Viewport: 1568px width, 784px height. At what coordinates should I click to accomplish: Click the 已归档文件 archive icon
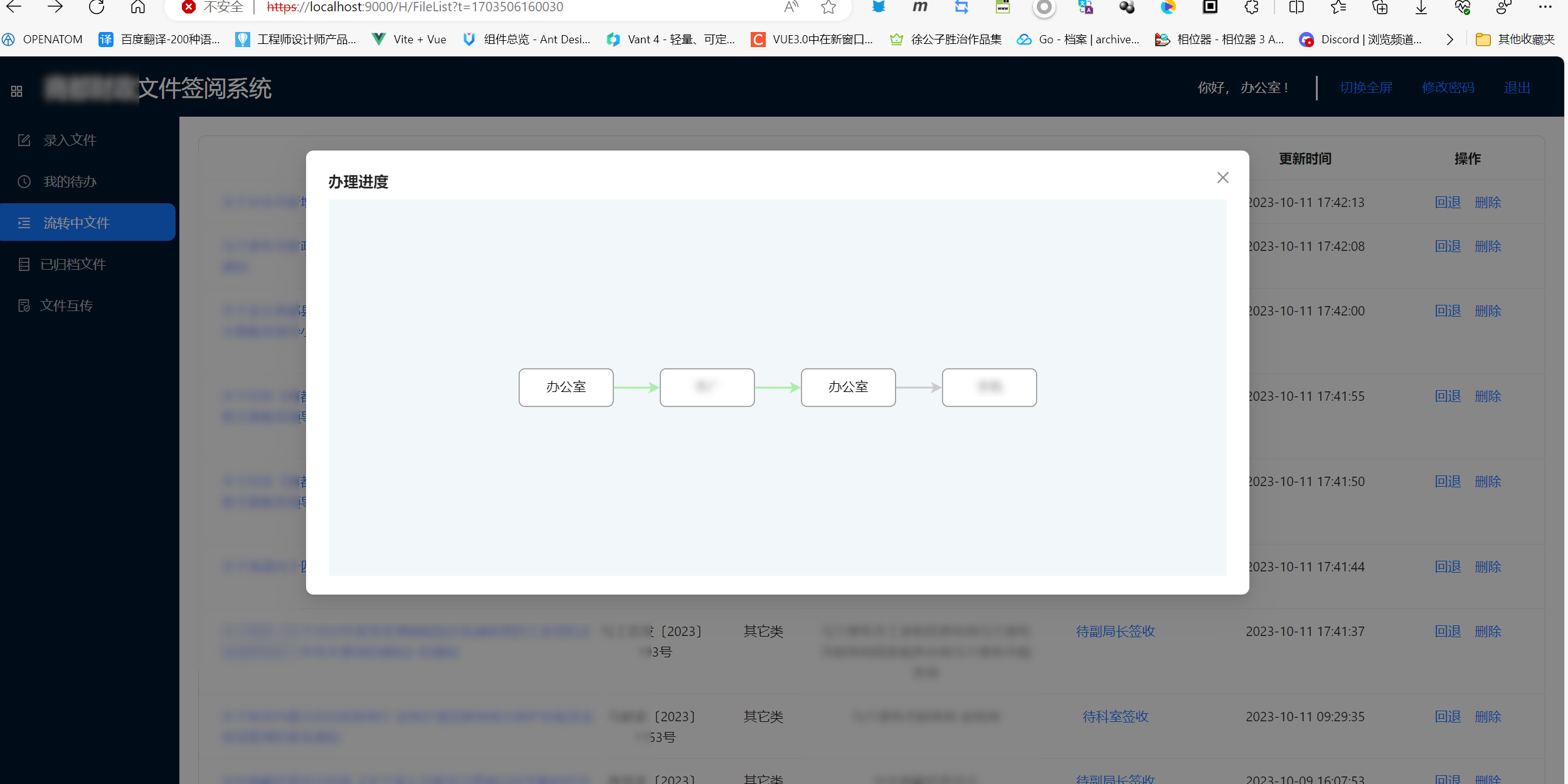tap(24, 265)
